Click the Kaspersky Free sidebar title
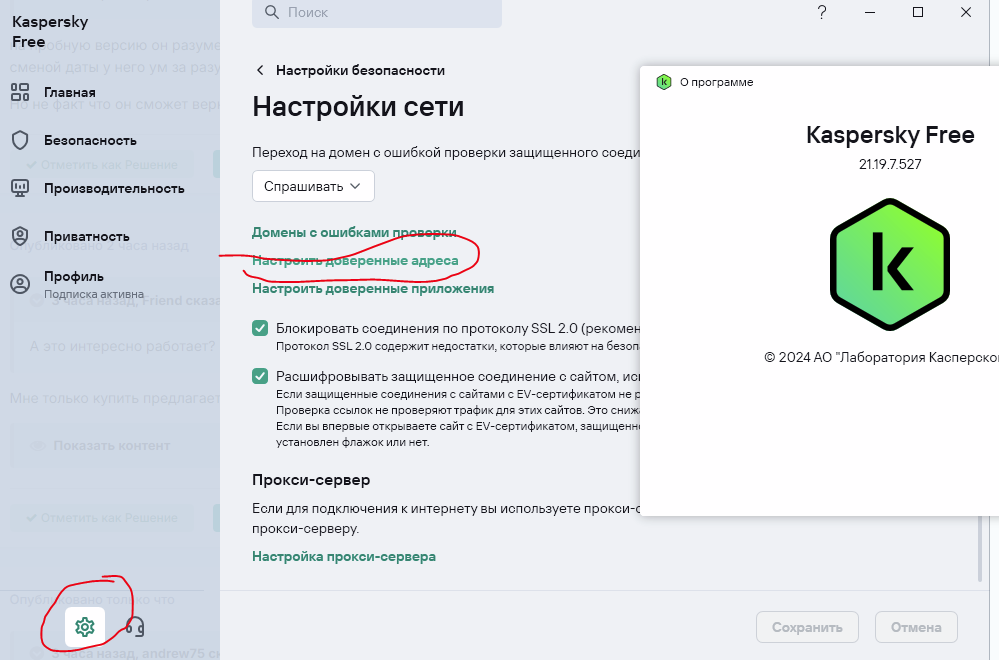The height and width of the screenshot is (660, 999). coord(50,32)
